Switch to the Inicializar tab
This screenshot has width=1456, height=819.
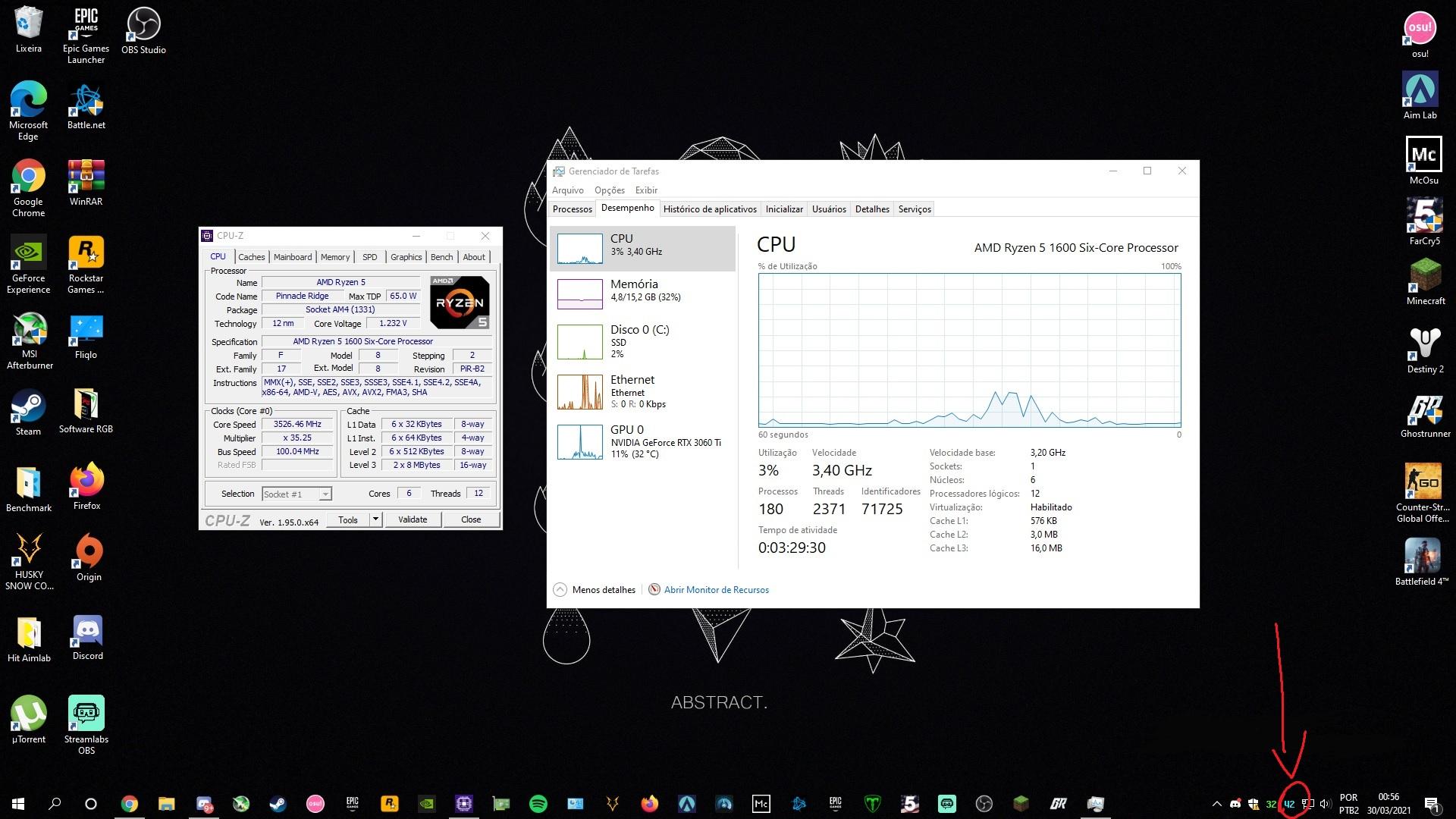coord(784,209)
